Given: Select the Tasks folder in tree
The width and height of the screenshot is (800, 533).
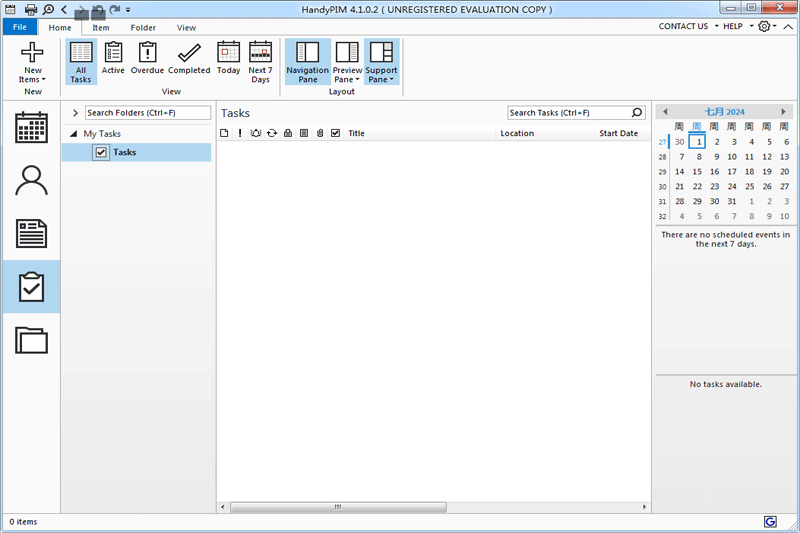Looking at the screenshot, I should [136, 152].
